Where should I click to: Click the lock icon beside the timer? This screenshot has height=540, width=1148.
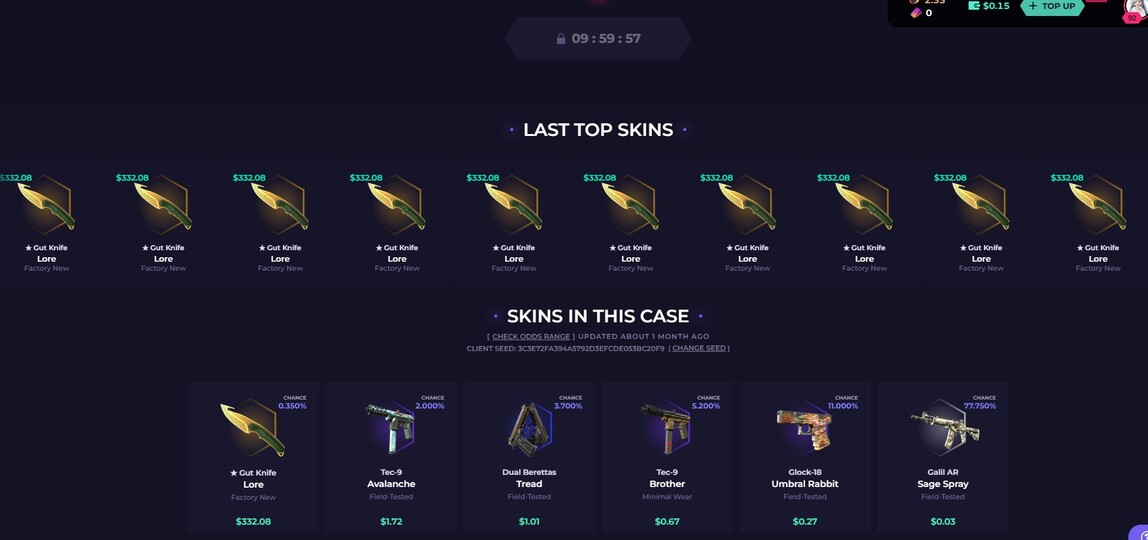561,39
